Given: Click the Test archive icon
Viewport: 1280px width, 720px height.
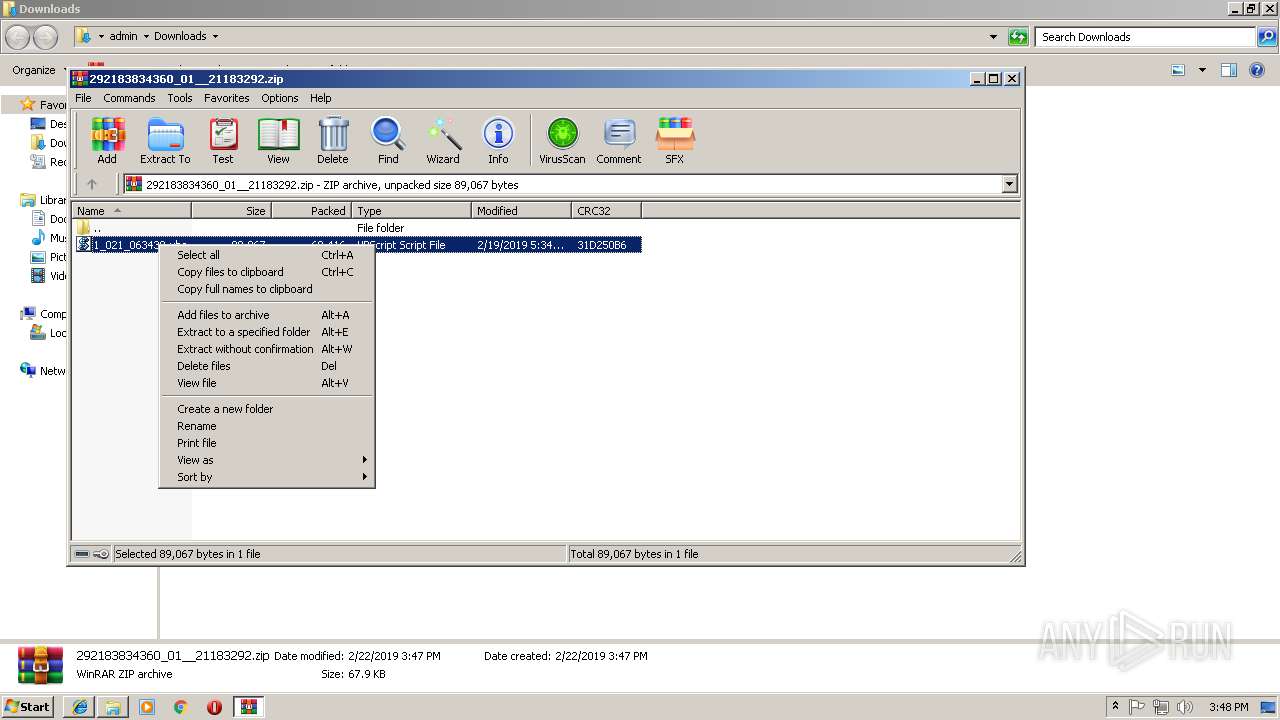Looking at the screenshot, I should point(223,140).
